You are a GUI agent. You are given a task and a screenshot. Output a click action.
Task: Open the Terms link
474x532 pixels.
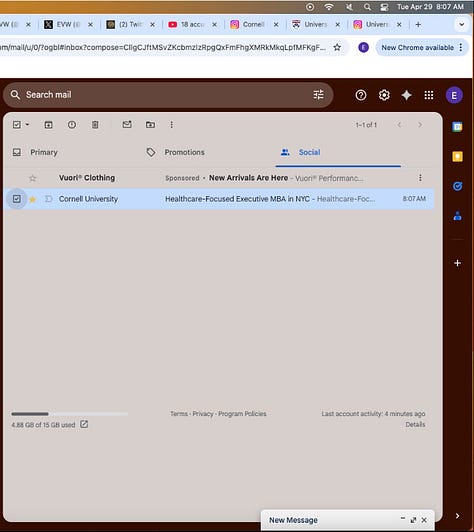tap(179, 414)
